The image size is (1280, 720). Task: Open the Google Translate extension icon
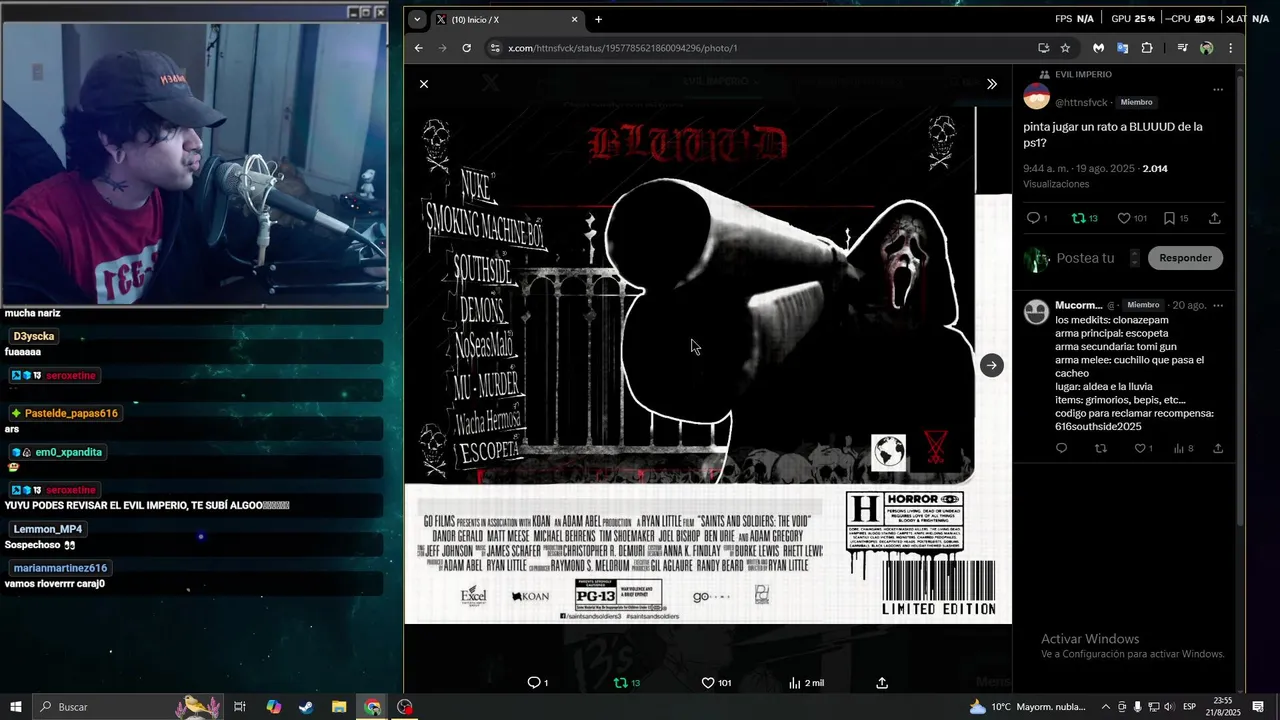tap(1123, 48)
